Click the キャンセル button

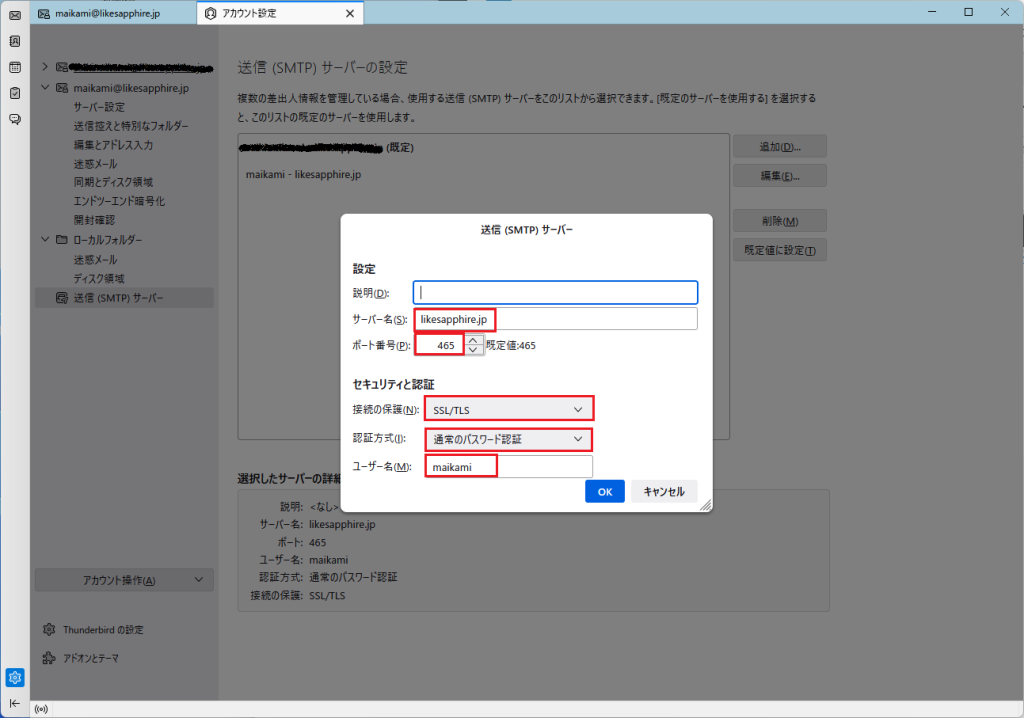664,492
